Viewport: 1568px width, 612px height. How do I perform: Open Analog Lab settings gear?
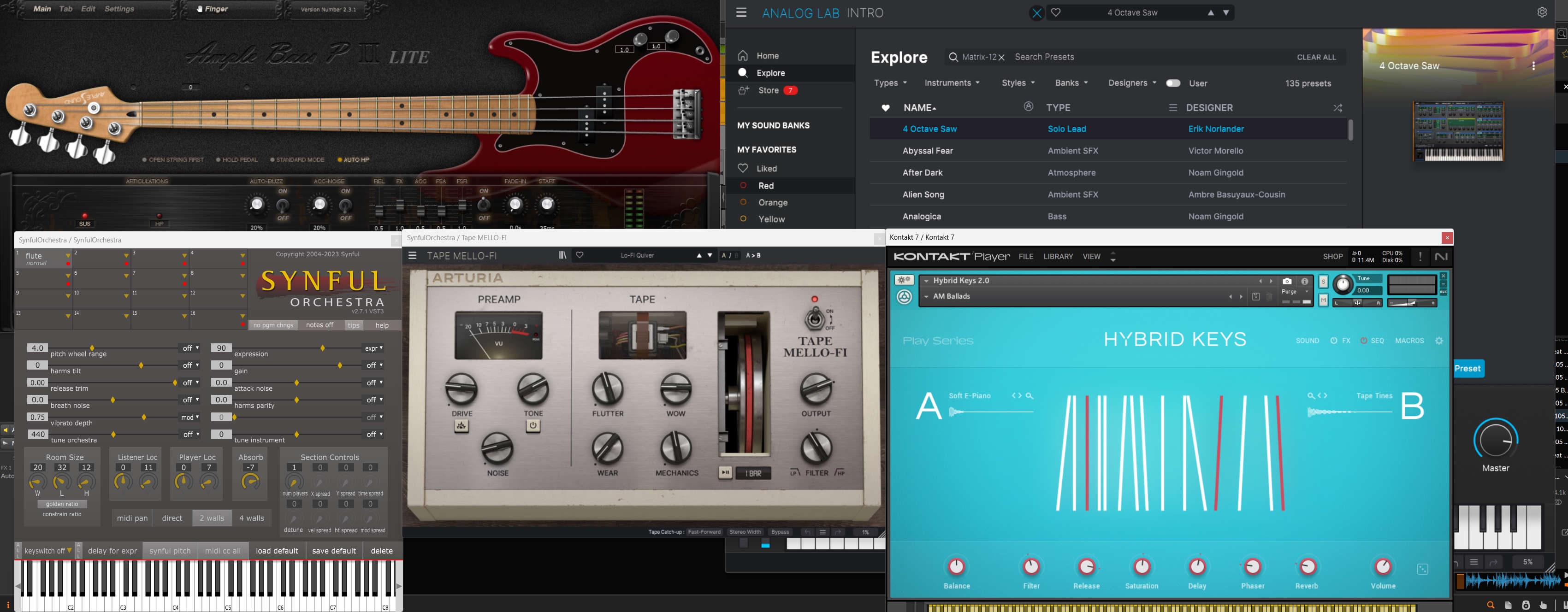pos(1542,12)
